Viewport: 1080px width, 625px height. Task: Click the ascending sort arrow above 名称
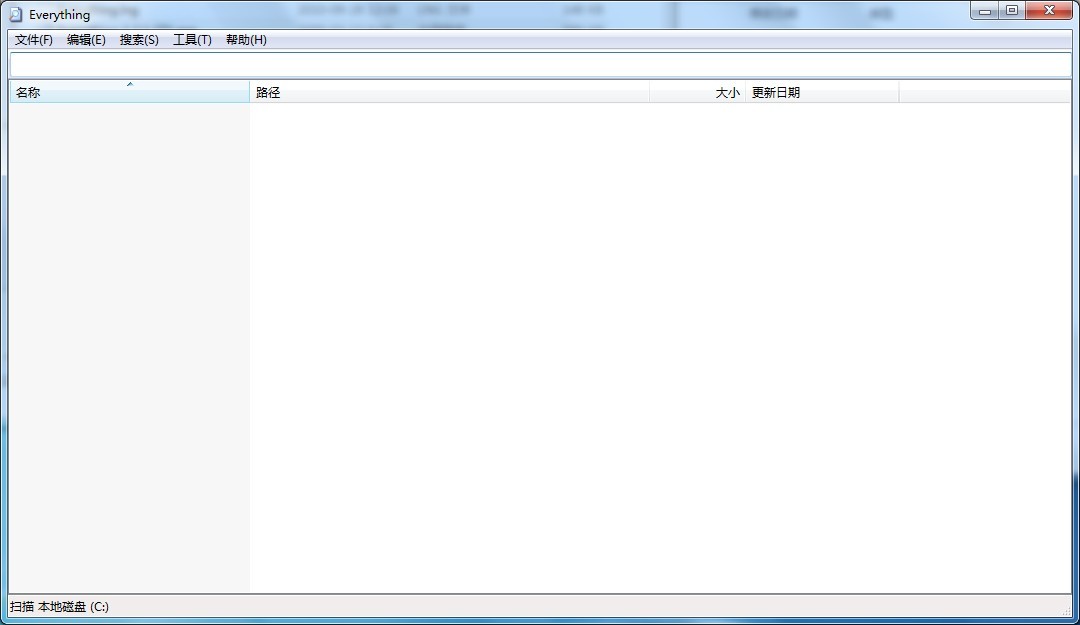pos(129,84)
